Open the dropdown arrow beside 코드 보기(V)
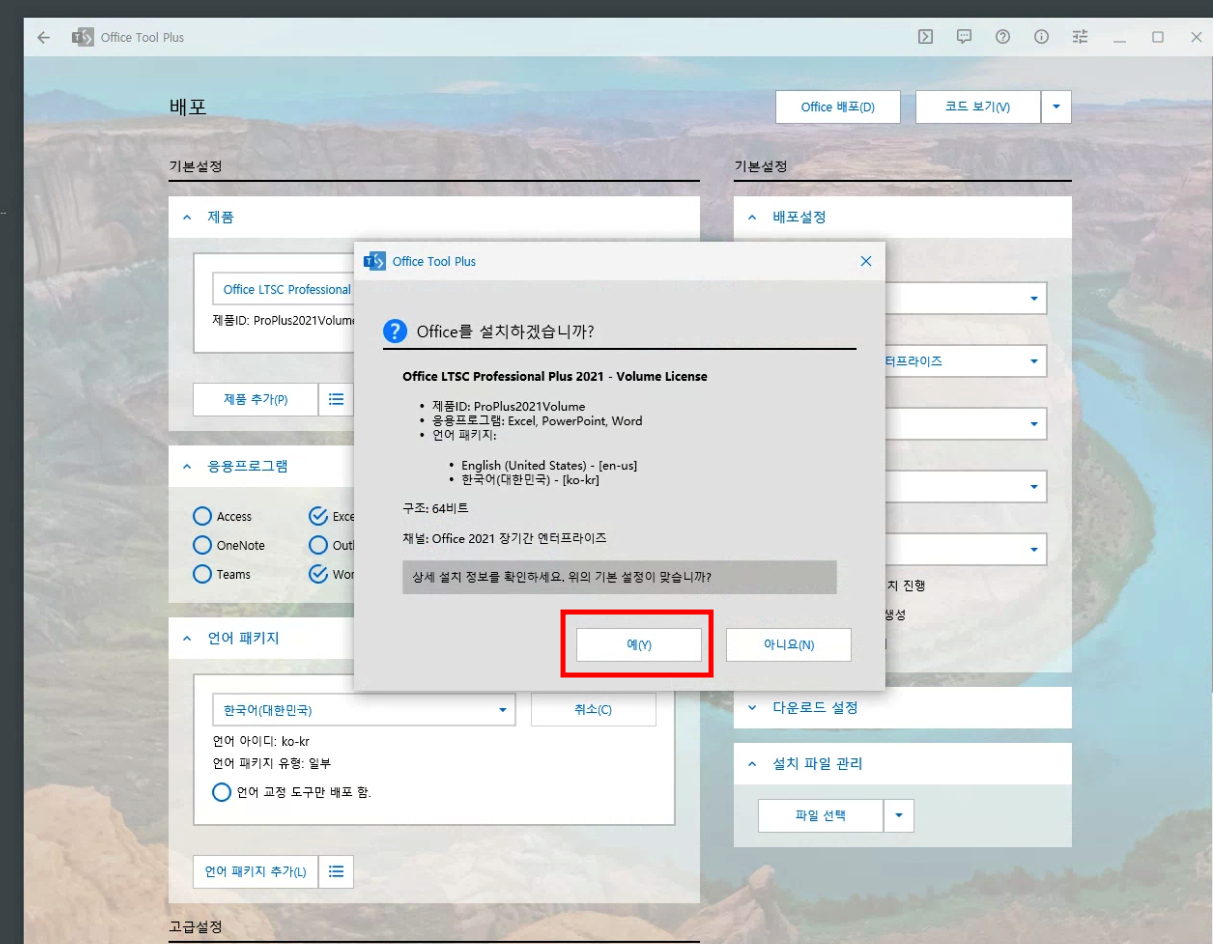 (x=1056, y=107)
